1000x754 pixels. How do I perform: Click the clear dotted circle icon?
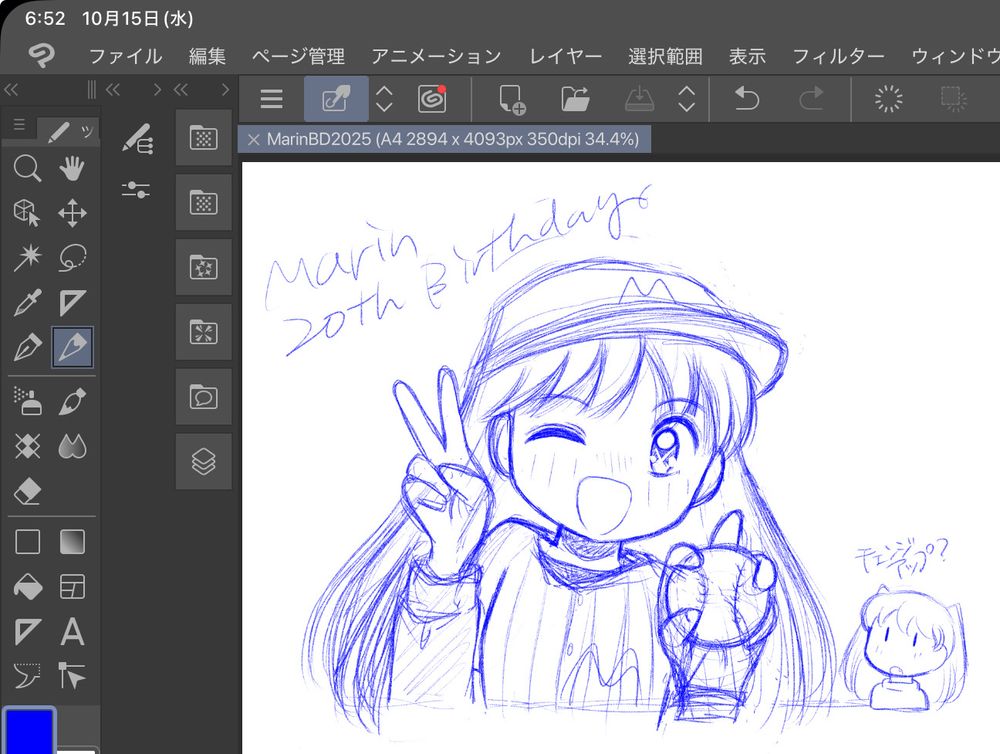(888, 99)
